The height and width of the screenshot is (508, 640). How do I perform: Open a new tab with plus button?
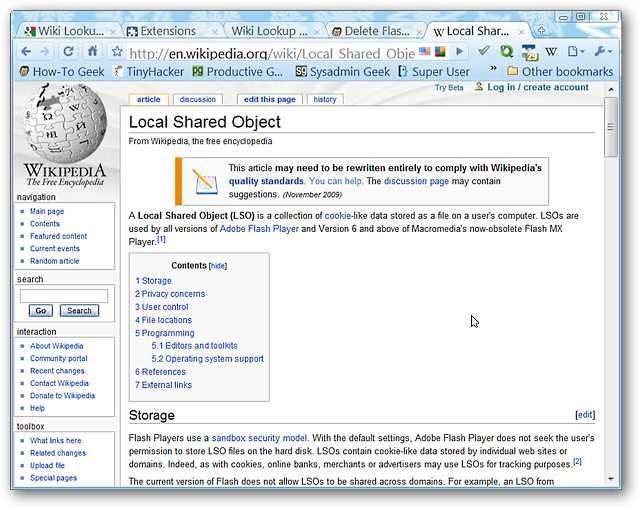(542, 31)
